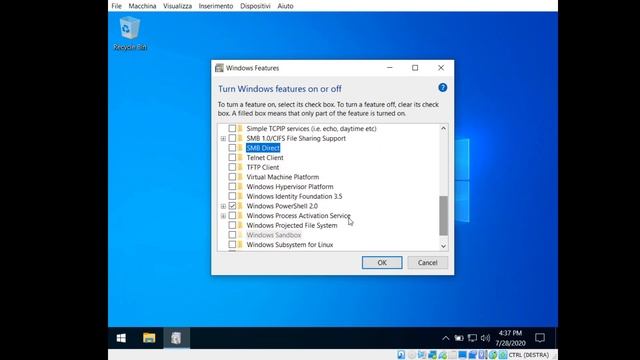
Task: Click the VirtualBox network adapter status icon
Action: click(432, 355)
